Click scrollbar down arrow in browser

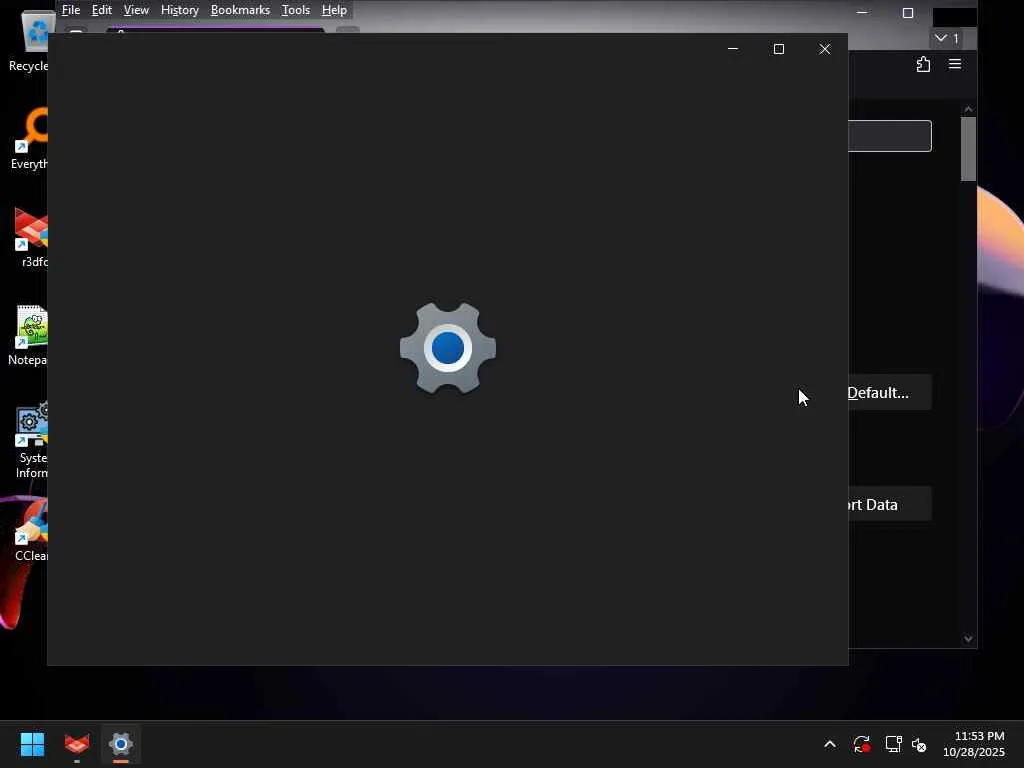pyautogui.click(x=968, y=639)
